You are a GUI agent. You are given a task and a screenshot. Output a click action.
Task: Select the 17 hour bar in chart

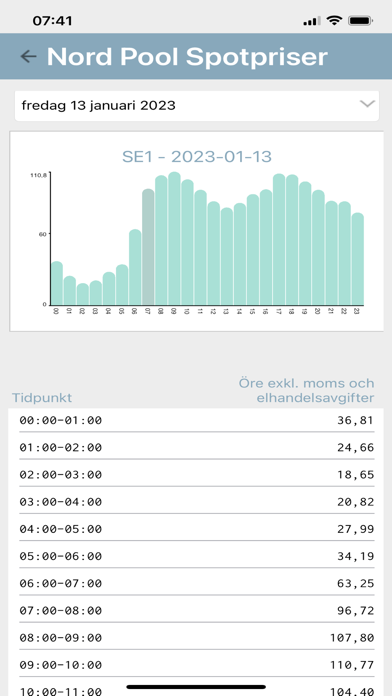pyautogui.click(x=279, y=240)
